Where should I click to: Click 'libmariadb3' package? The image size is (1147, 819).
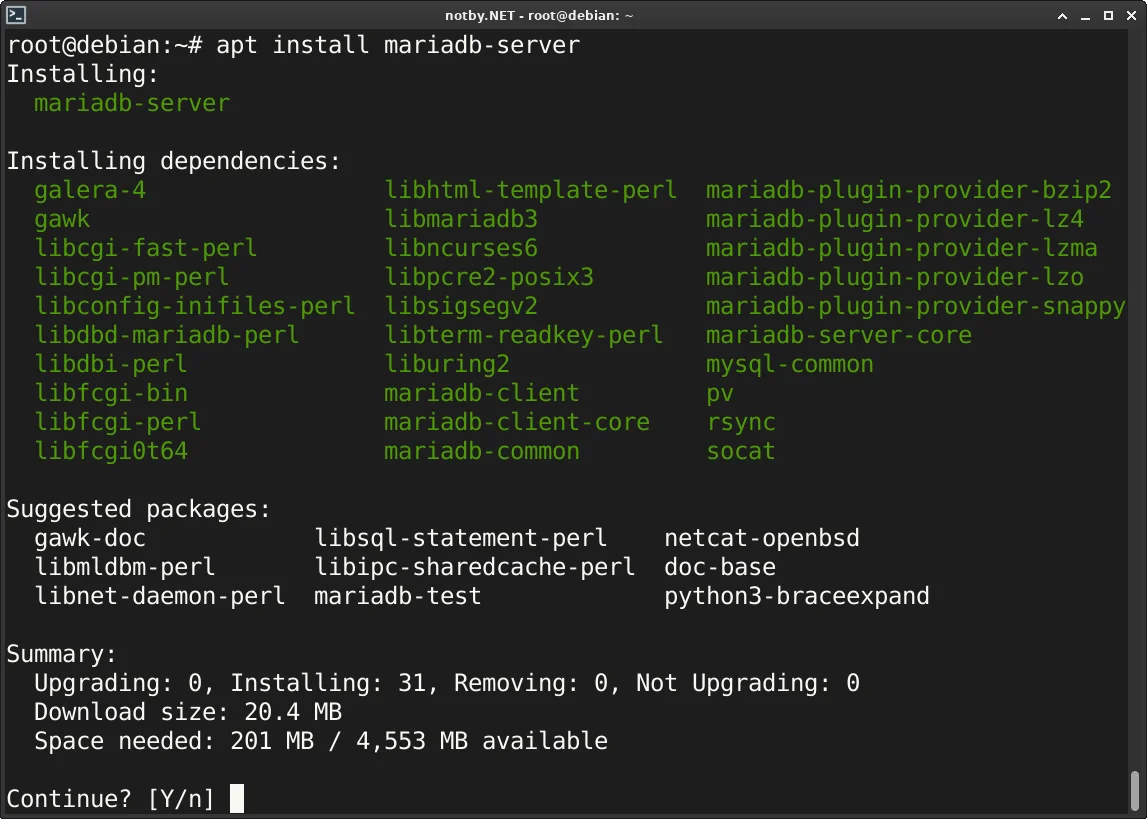pos(462,219)
